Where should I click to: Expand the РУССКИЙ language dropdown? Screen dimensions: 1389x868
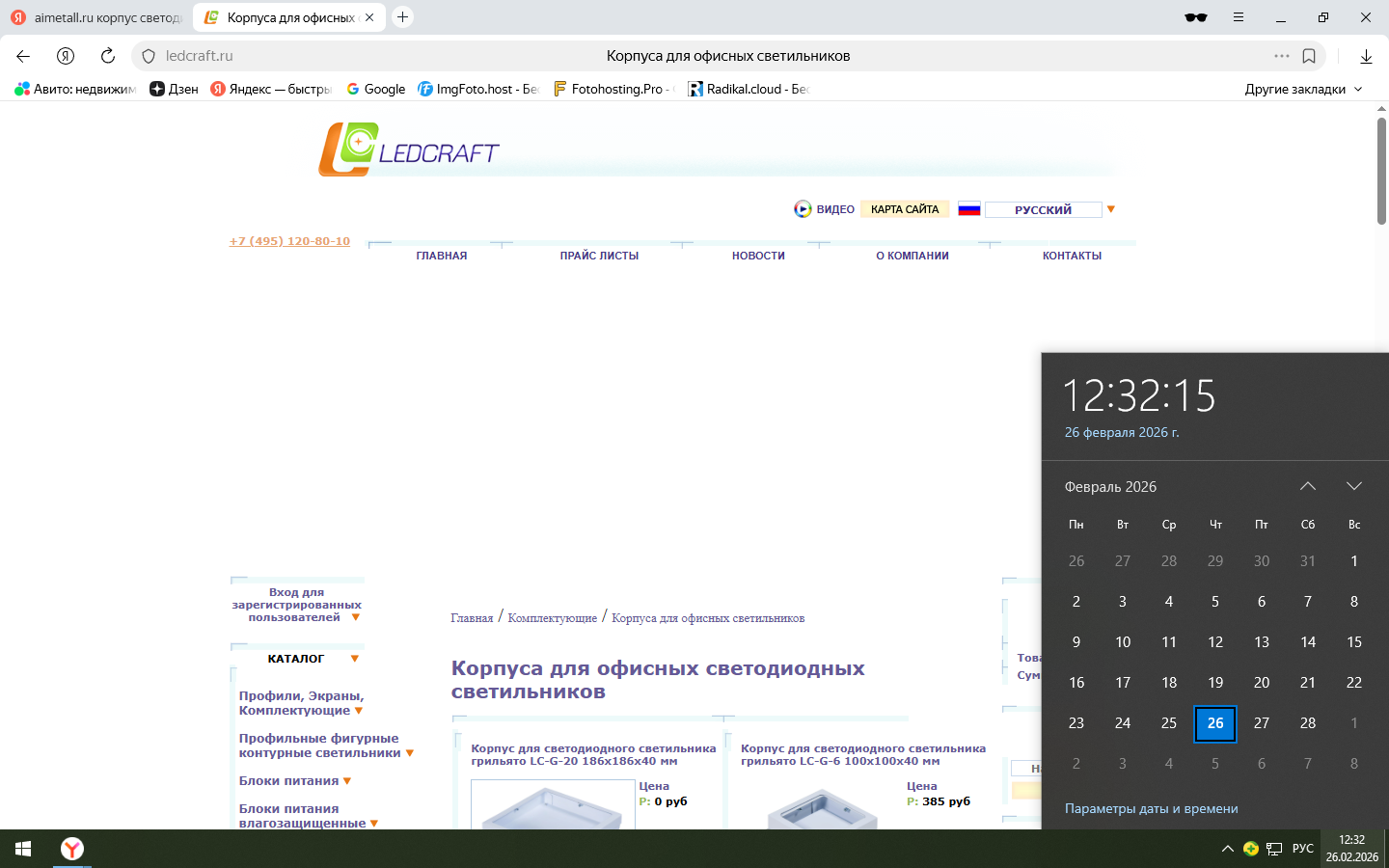point(1110,209)
